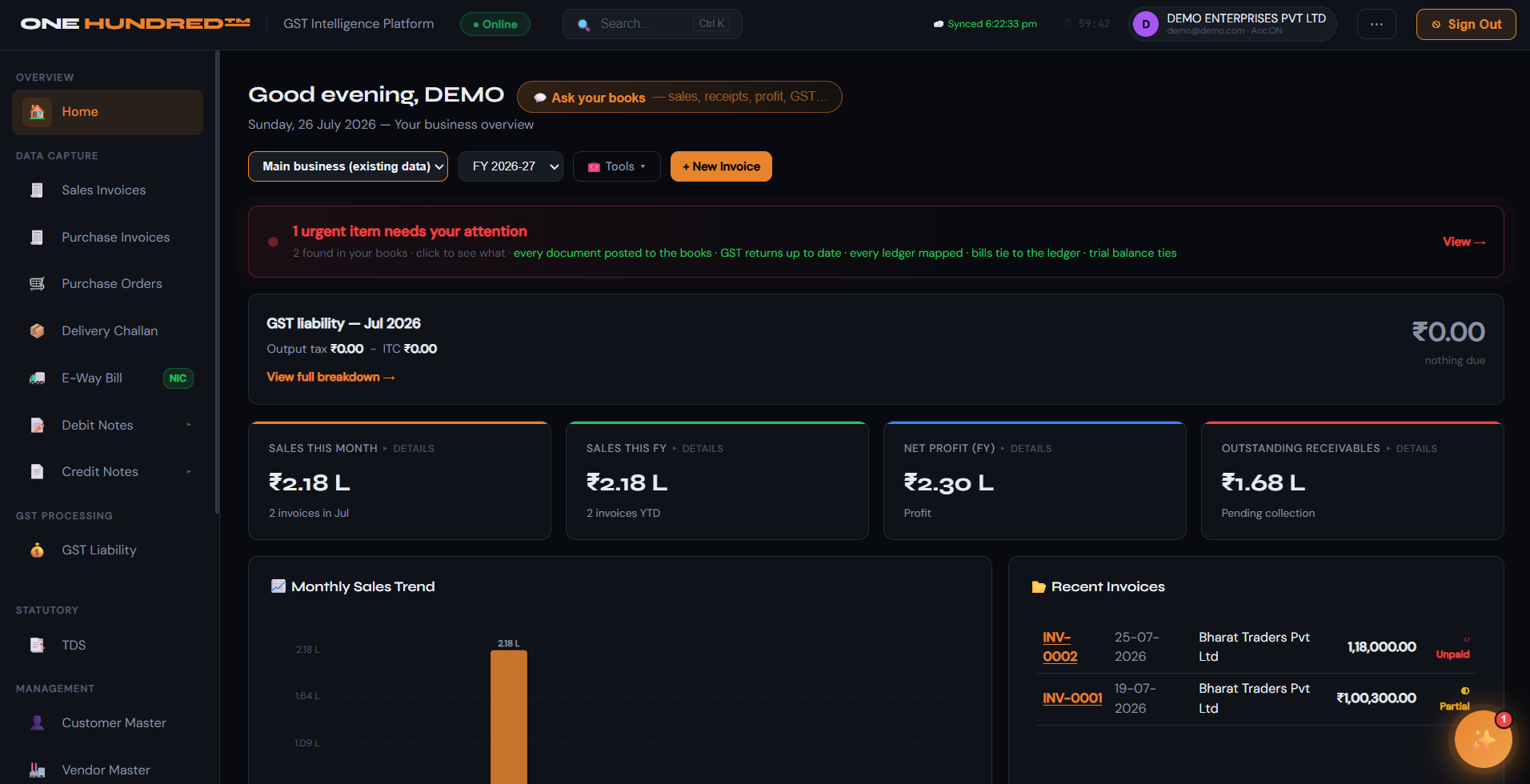Click the Monthly Sales Trend chart icon
The height and width of the screenshot is (784, 1530).
point(278,586)
